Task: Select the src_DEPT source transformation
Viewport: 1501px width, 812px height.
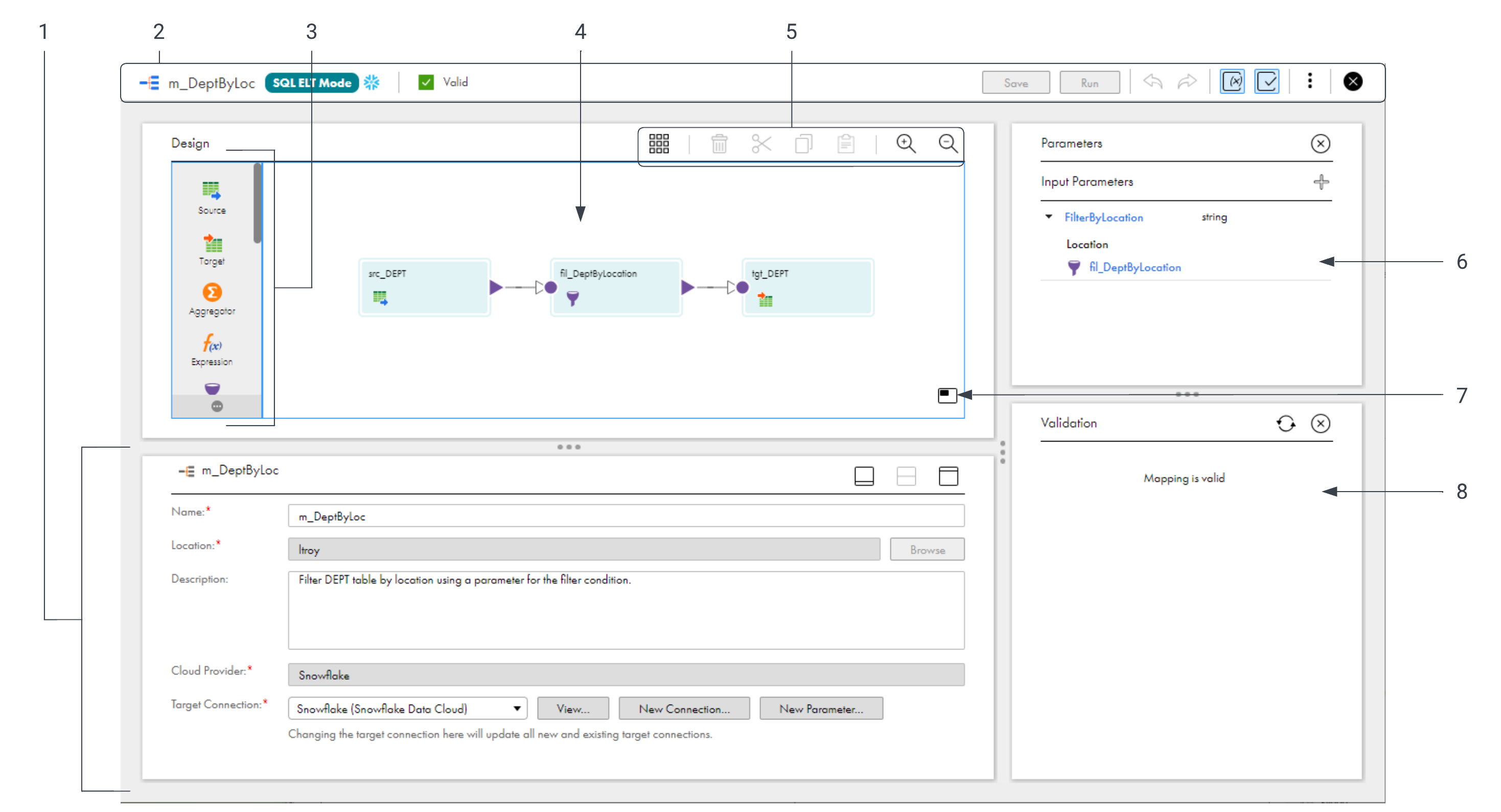Action: 424,287
